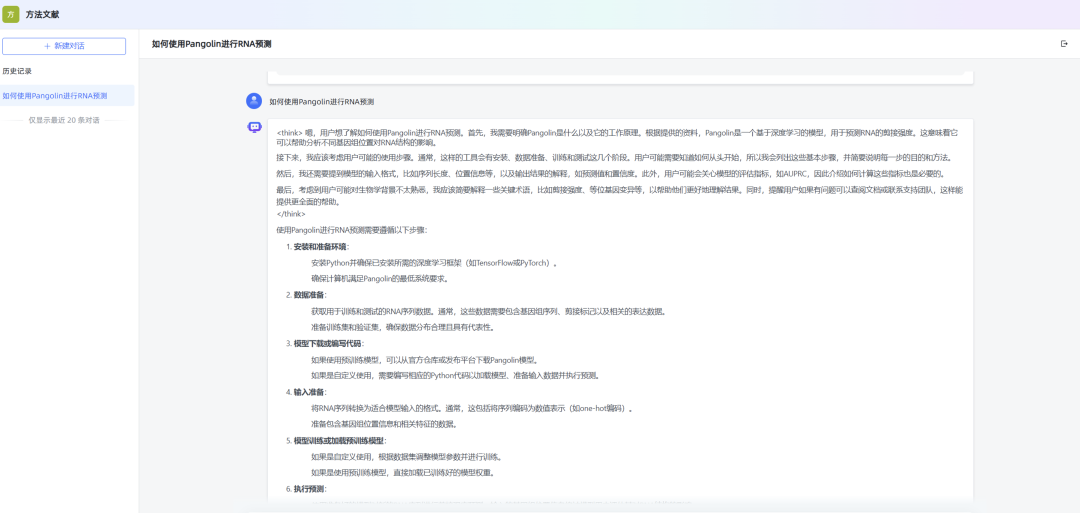Click the plus icon in 新建对话 button
Image resolution: width=1080 pixels, height=513 pixels.
coord(48,46)
